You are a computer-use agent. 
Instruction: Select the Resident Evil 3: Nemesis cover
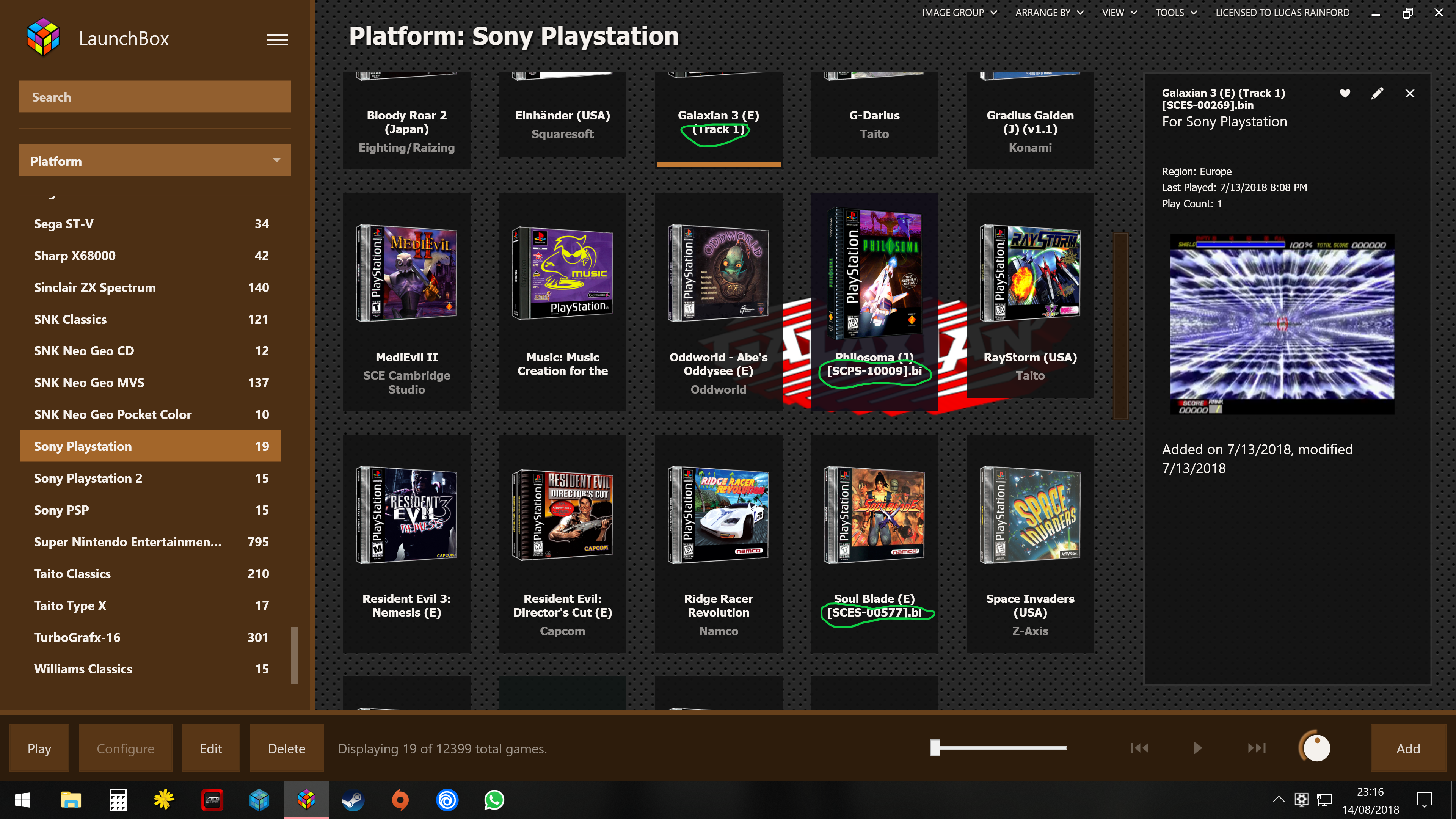point(406,515)
